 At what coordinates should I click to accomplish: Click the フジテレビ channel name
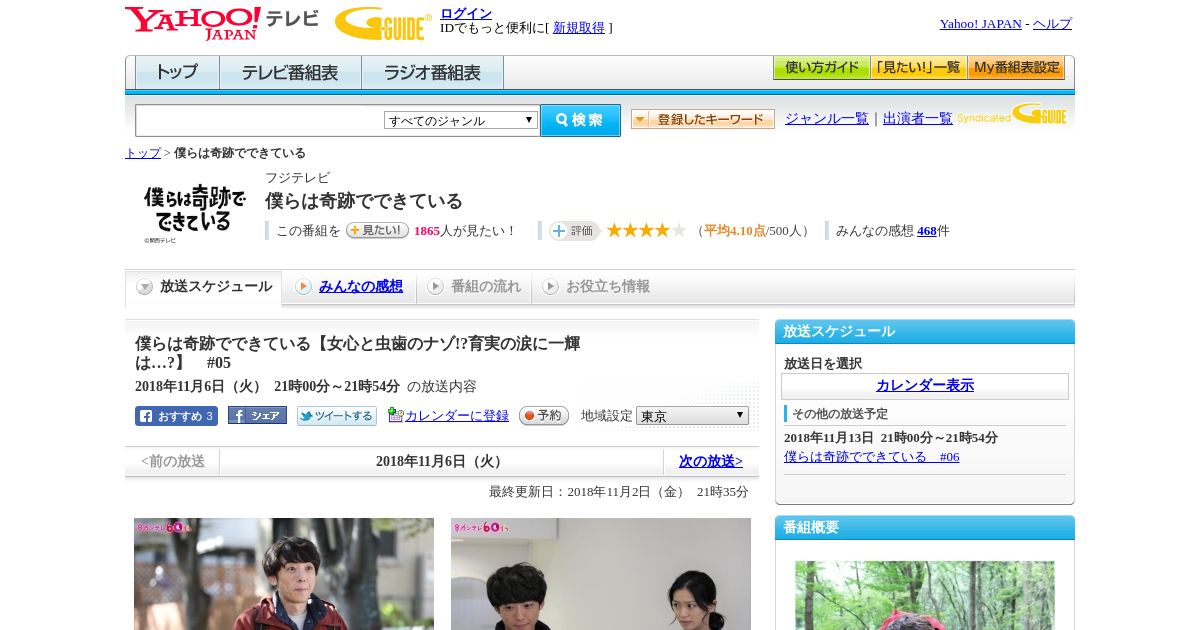point(297,178)
